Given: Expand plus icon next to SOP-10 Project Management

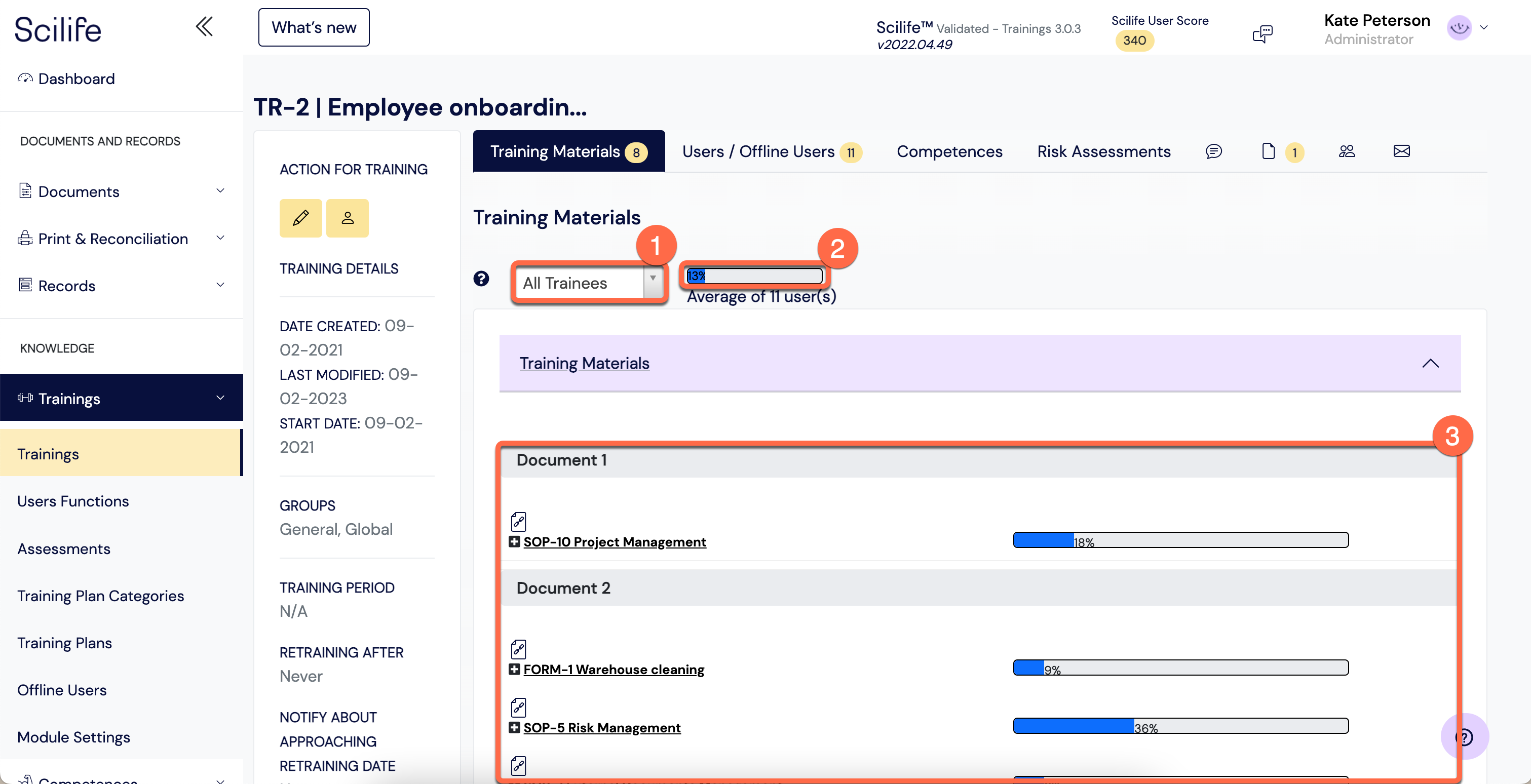Looking at the screenshot, I should [x=515, y=542].
